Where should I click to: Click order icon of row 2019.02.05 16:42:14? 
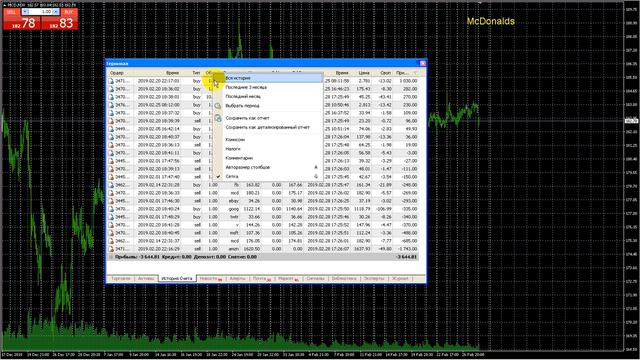point(111,129)
